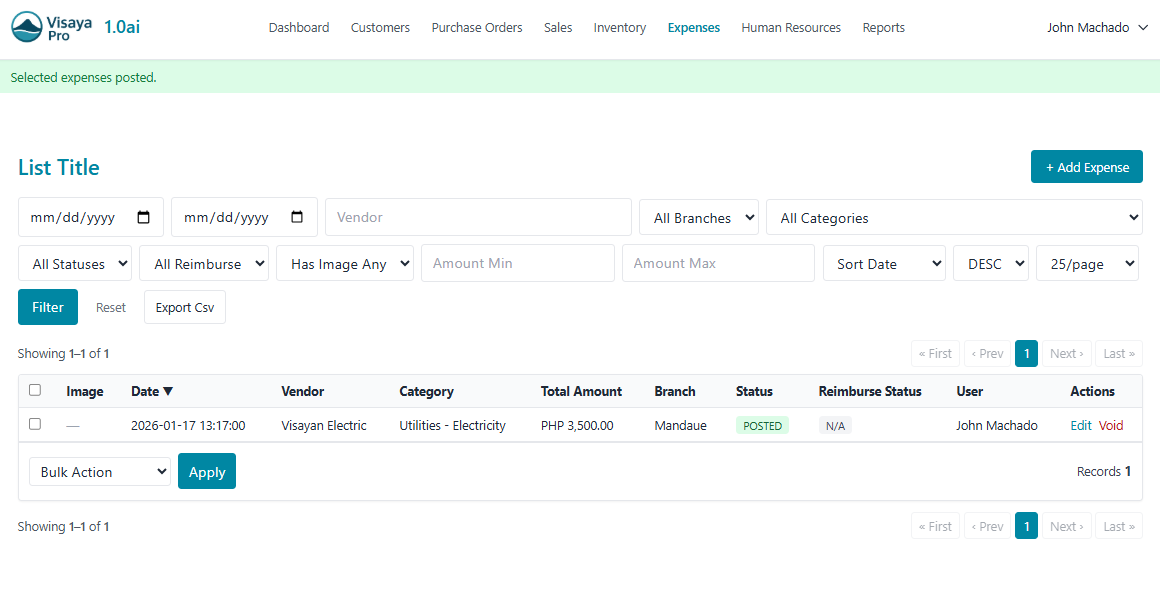
Task: Select all expenses with header checkbox
Action: [x=35, y=390]
